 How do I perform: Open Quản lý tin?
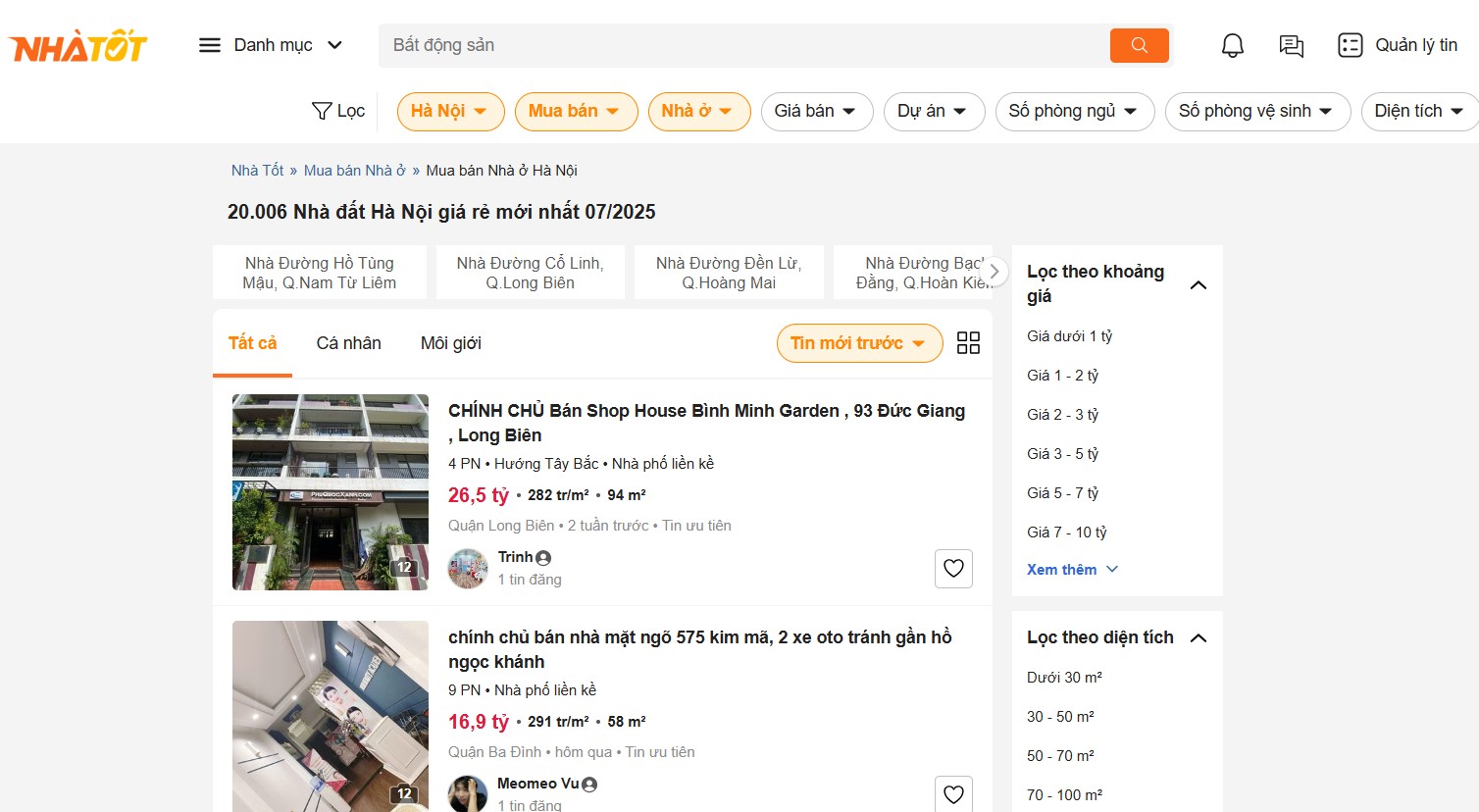pyautogui.click(x=1398, y=45)
